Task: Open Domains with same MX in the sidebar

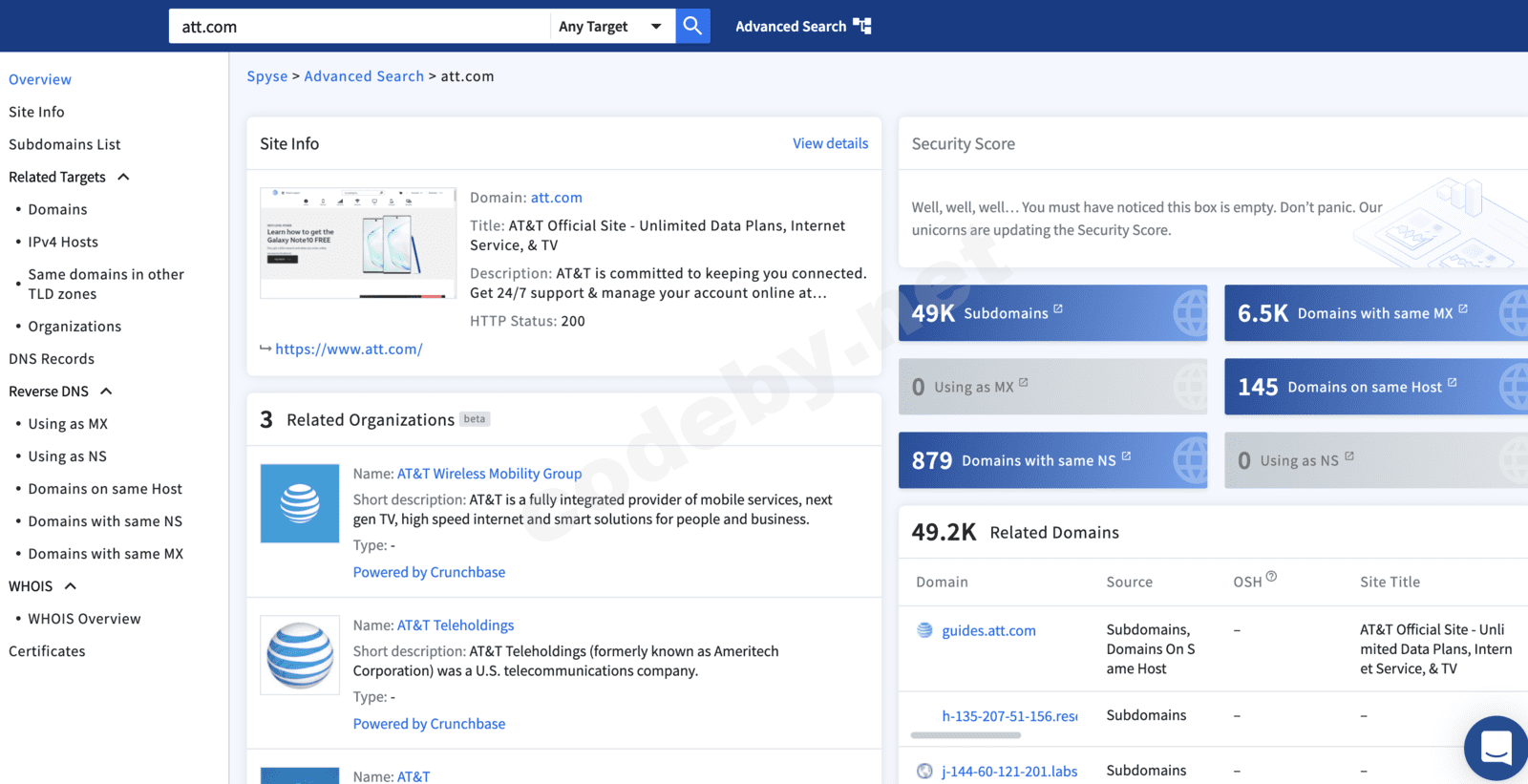Action: (106, 554)
